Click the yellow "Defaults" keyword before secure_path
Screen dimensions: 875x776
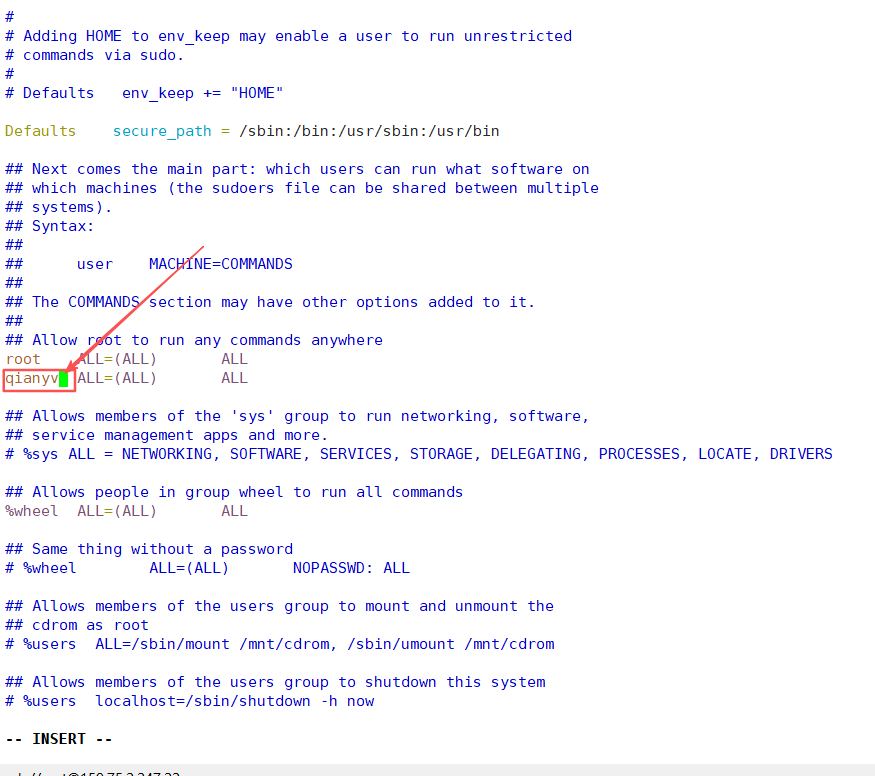[x=40, y=131]
